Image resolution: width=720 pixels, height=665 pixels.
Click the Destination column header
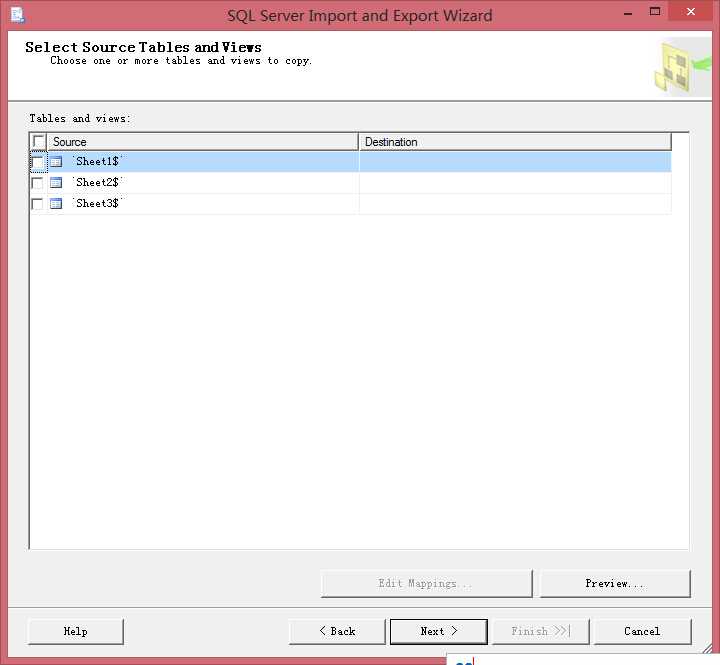pos(515,142)
